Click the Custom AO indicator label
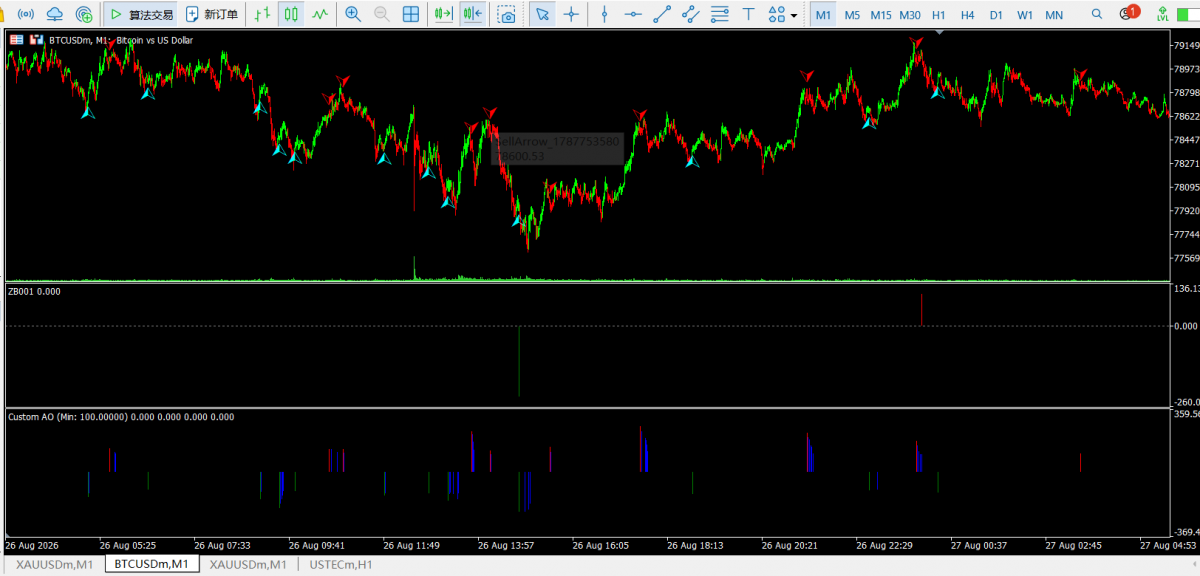1200x576 pixels. coord(121,416)
